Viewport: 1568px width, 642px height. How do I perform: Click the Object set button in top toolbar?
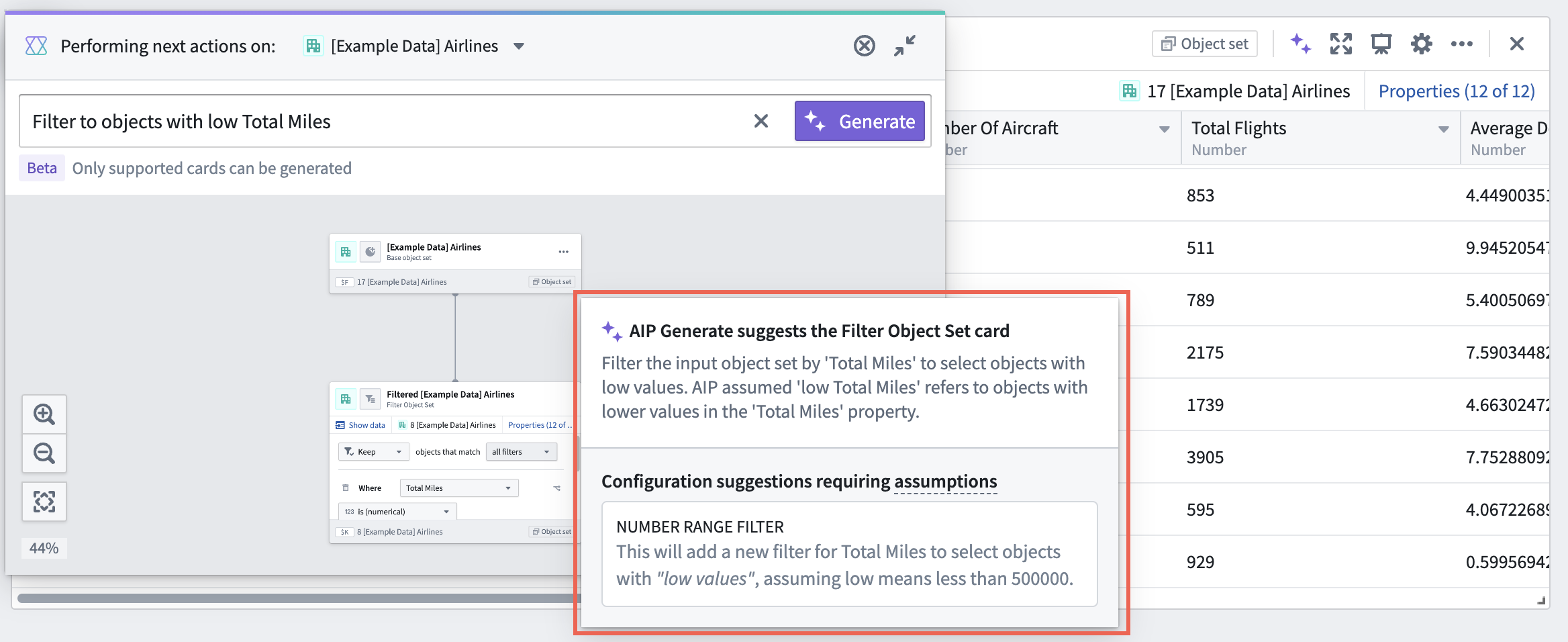coord(1204,44)
